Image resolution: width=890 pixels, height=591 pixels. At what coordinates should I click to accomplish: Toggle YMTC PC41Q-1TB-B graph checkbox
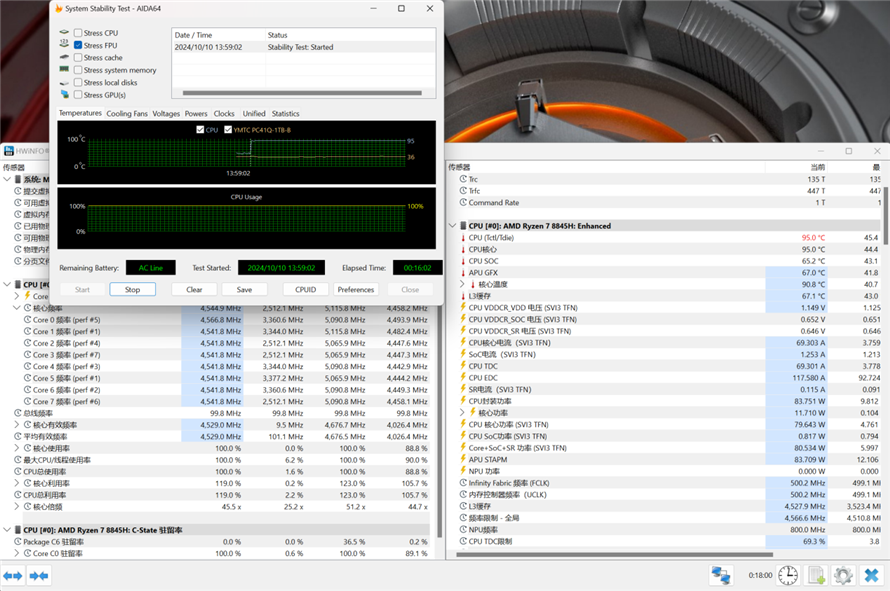coord(228,130)
